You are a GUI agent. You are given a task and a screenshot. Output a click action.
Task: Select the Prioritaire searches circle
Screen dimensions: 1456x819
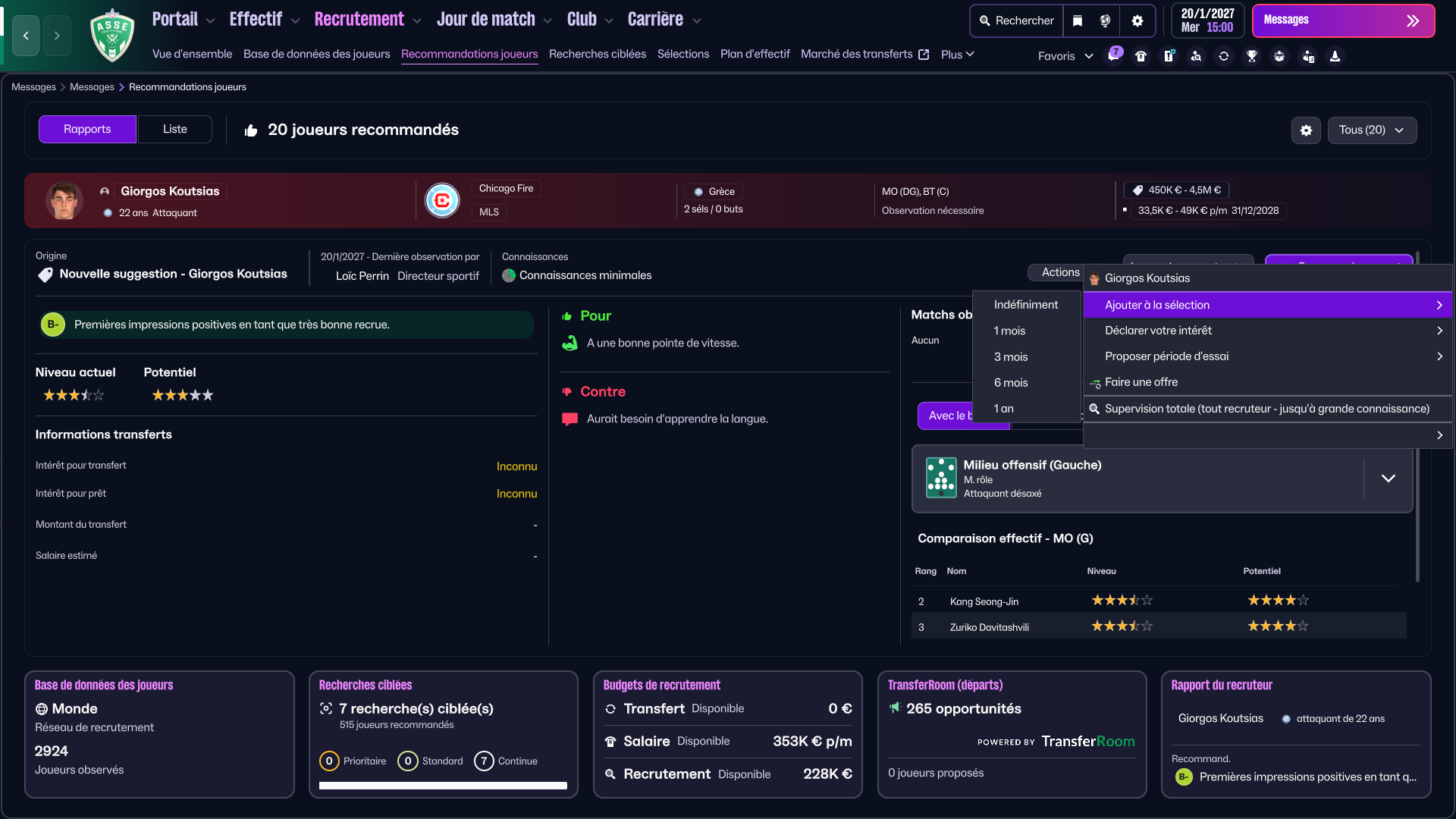[329, 761]
